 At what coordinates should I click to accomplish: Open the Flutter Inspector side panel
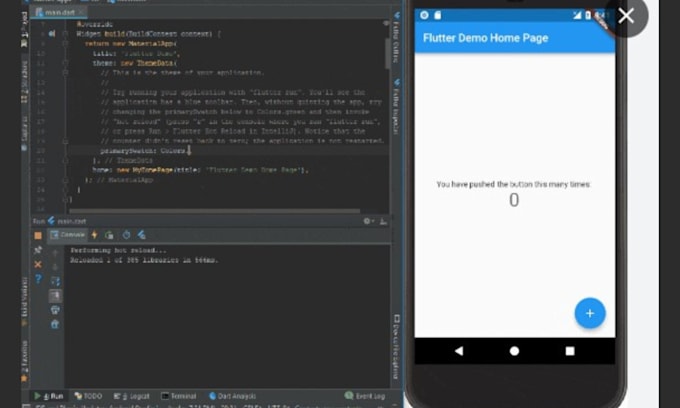(396, 107)
